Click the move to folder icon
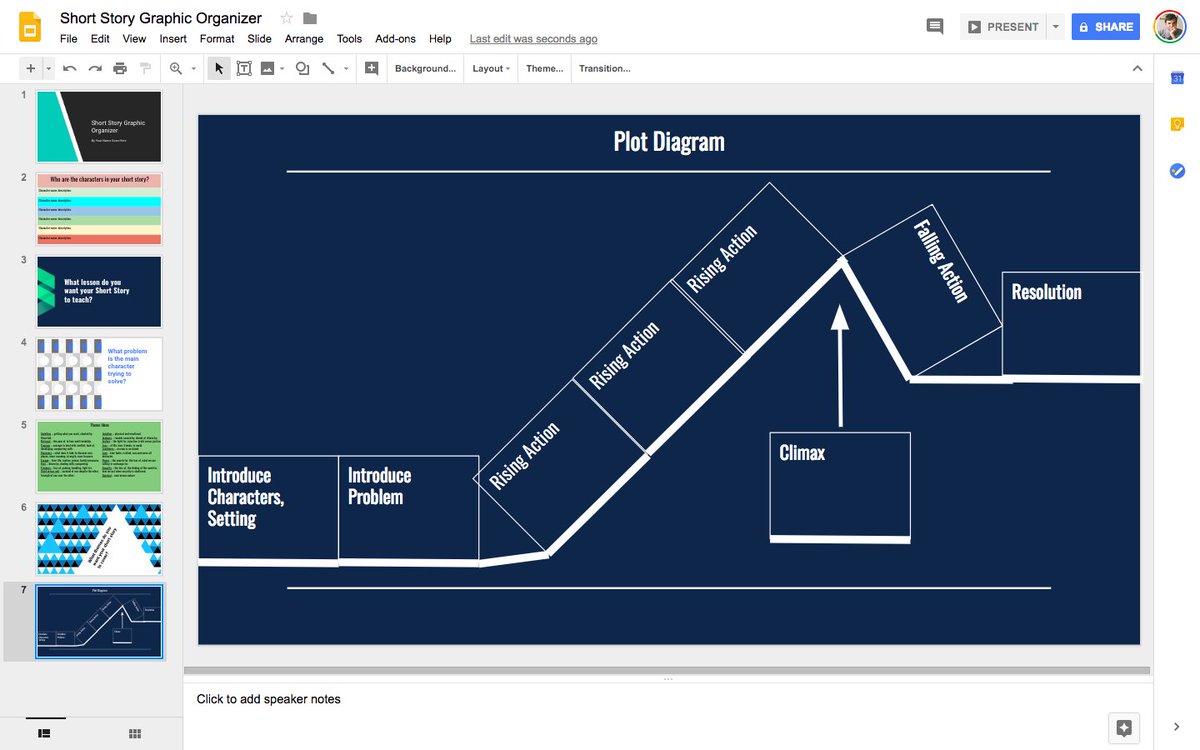Viewport: 1200px width, 750px height. pyautogui.click(x=310, y=18)
